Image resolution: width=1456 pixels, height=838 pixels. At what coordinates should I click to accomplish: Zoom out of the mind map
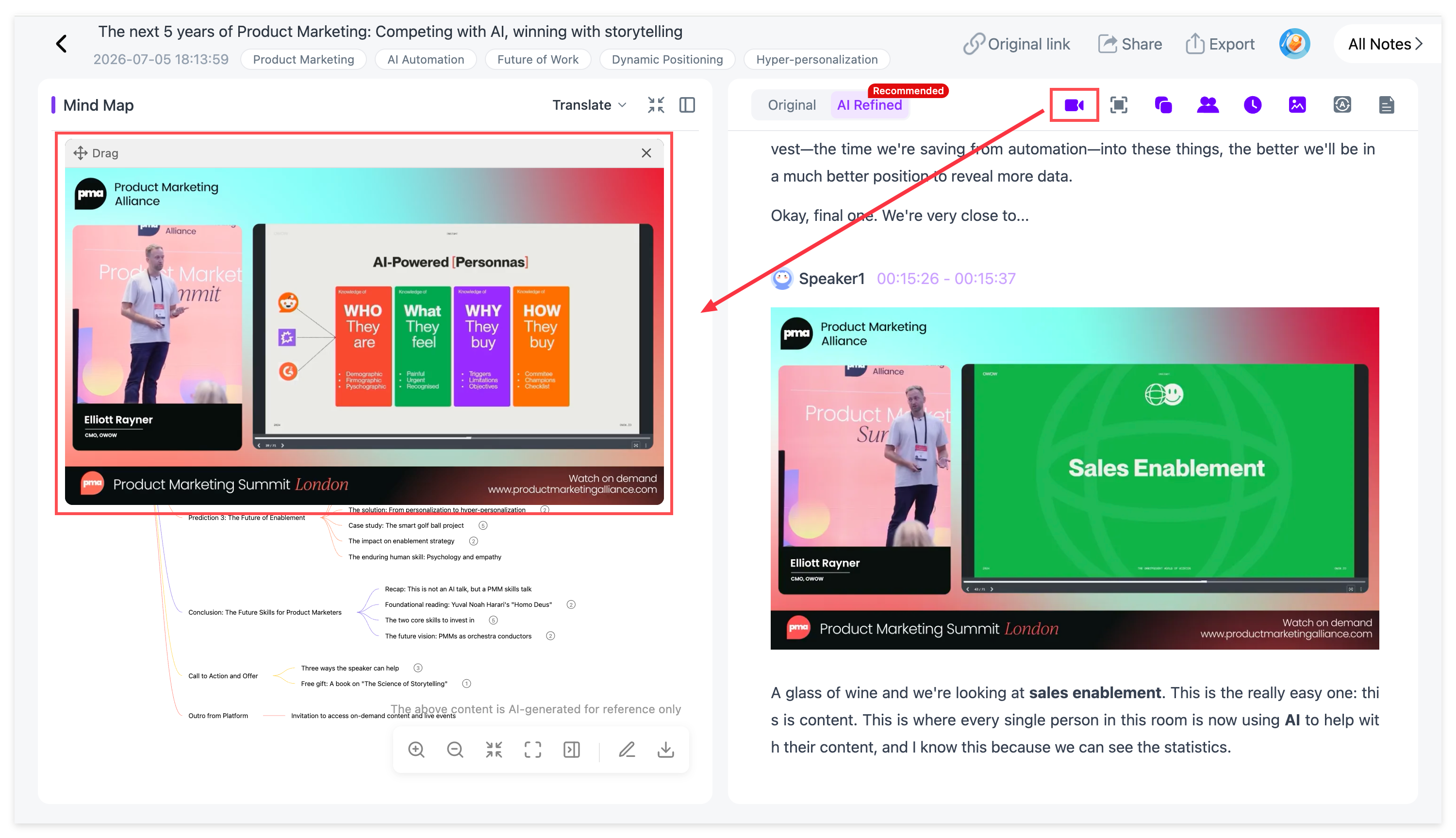[455, 749]
